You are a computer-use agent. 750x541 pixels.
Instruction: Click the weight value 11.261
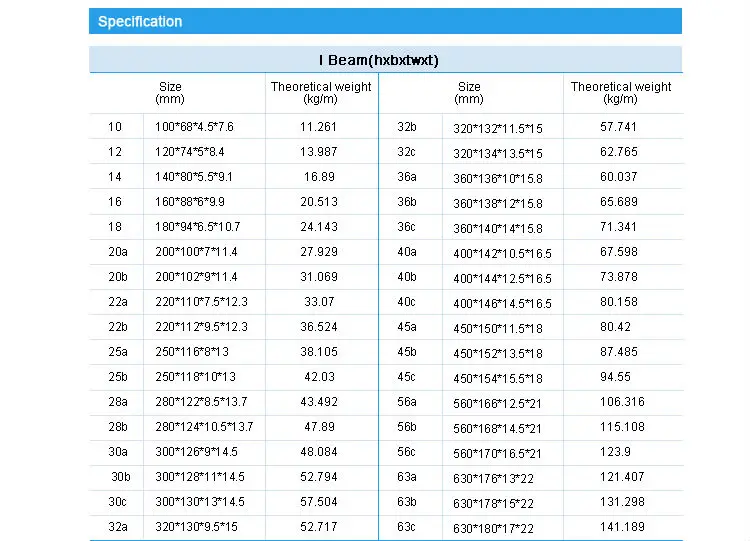pyautogui.click(x=319, y=127)
